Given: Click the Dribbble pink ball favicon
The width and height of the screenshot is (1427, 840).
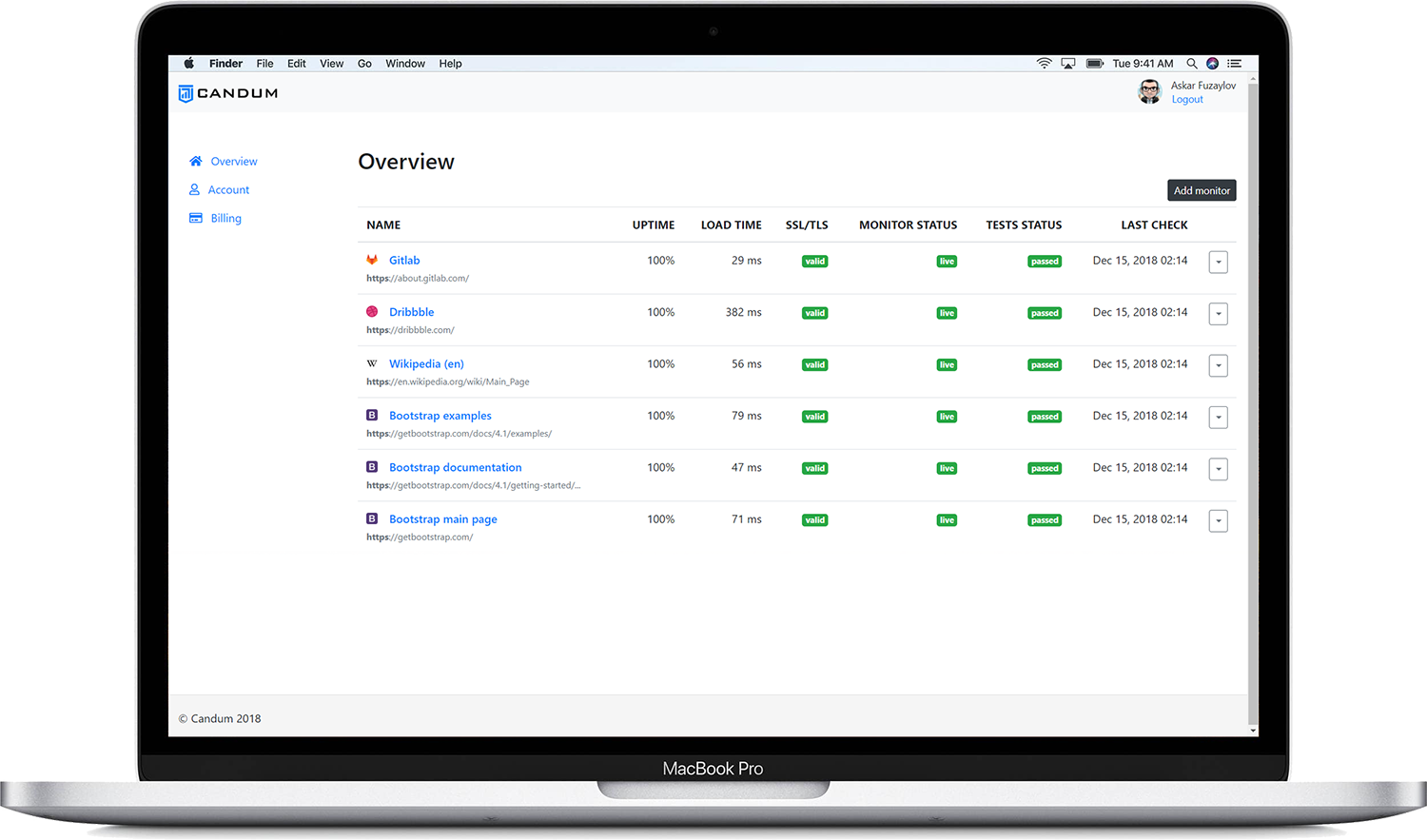Looking at the screenshot, I should point(372,312).
